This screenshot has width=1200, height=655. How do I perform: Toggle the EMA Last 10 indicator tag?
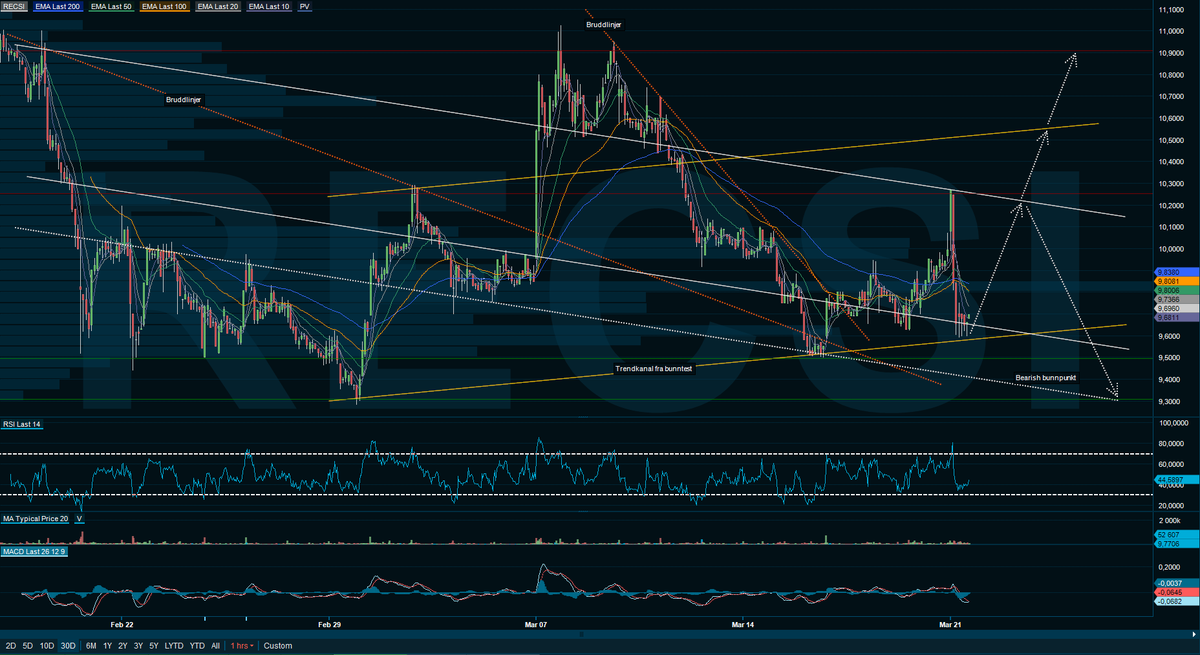[x=270, y=6]
